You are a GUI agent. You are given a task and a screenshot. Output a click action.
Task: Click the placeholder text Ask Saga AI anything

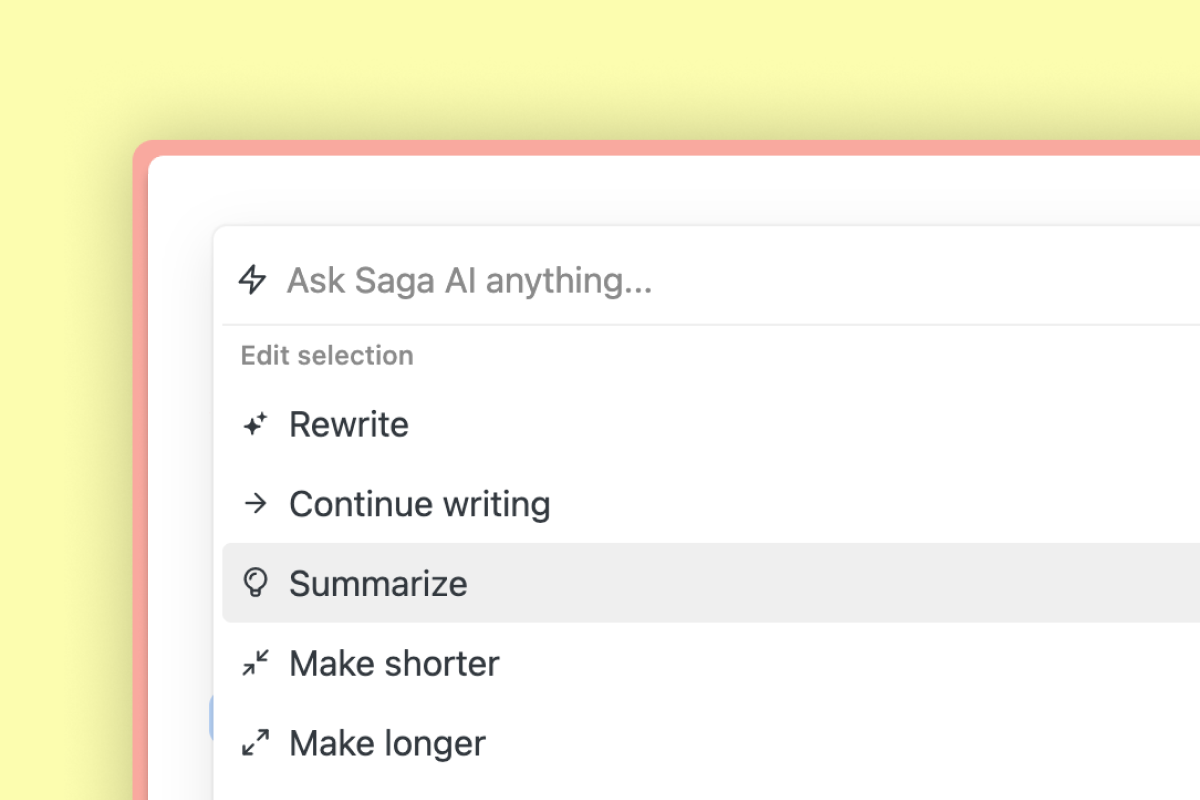(470, 281)
